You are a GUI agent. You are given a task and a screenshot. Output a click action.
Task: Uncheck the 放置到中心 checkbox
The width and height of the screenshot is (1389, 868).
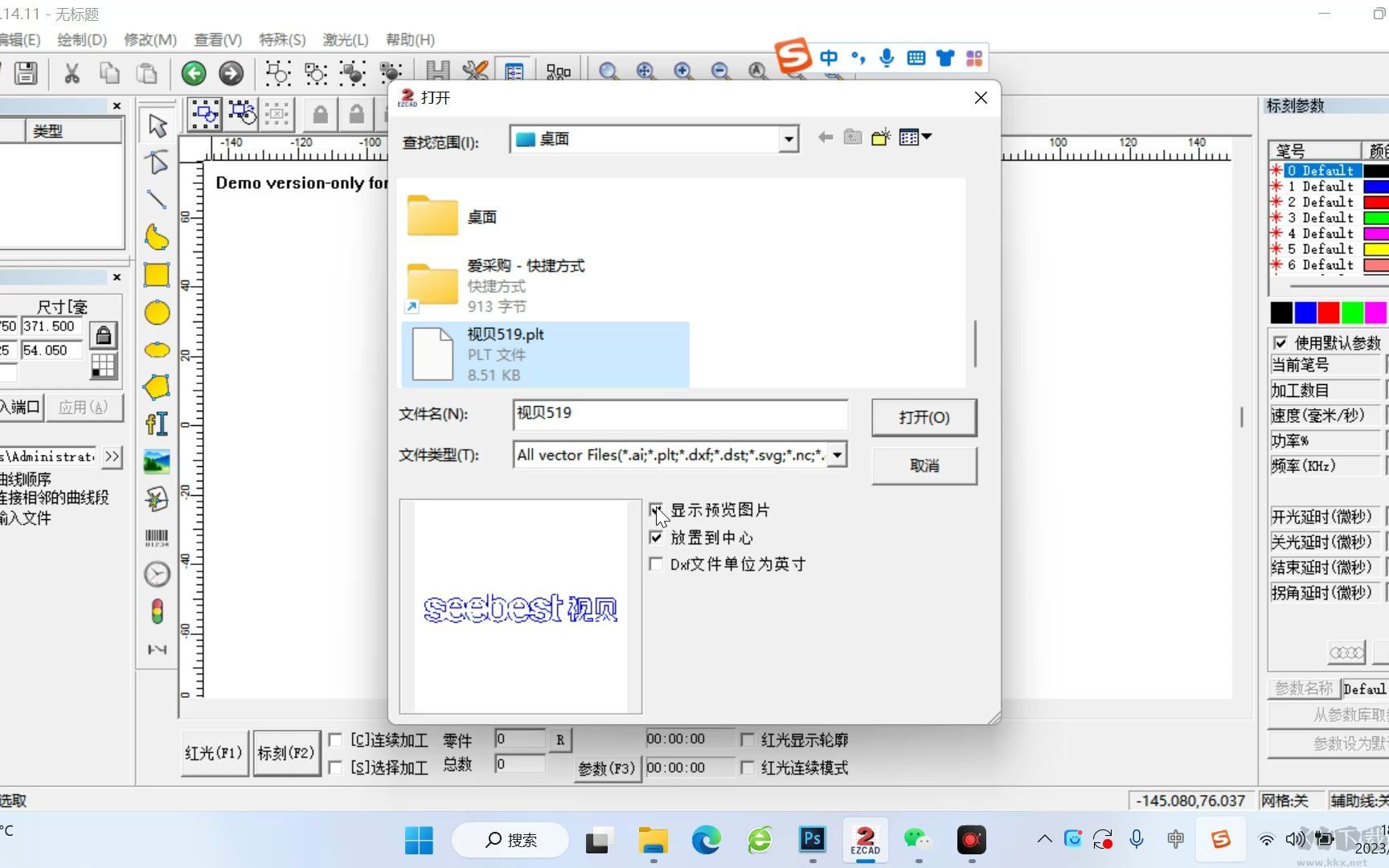pyautogui.click(x=656, y=538)
